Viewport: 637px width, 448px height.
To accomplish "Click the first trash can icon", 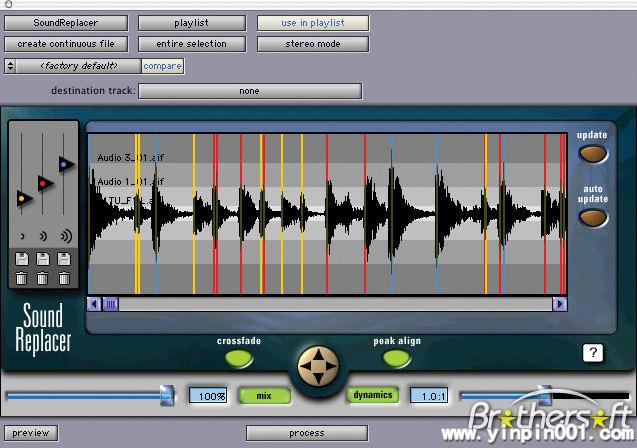I will 24,277.
